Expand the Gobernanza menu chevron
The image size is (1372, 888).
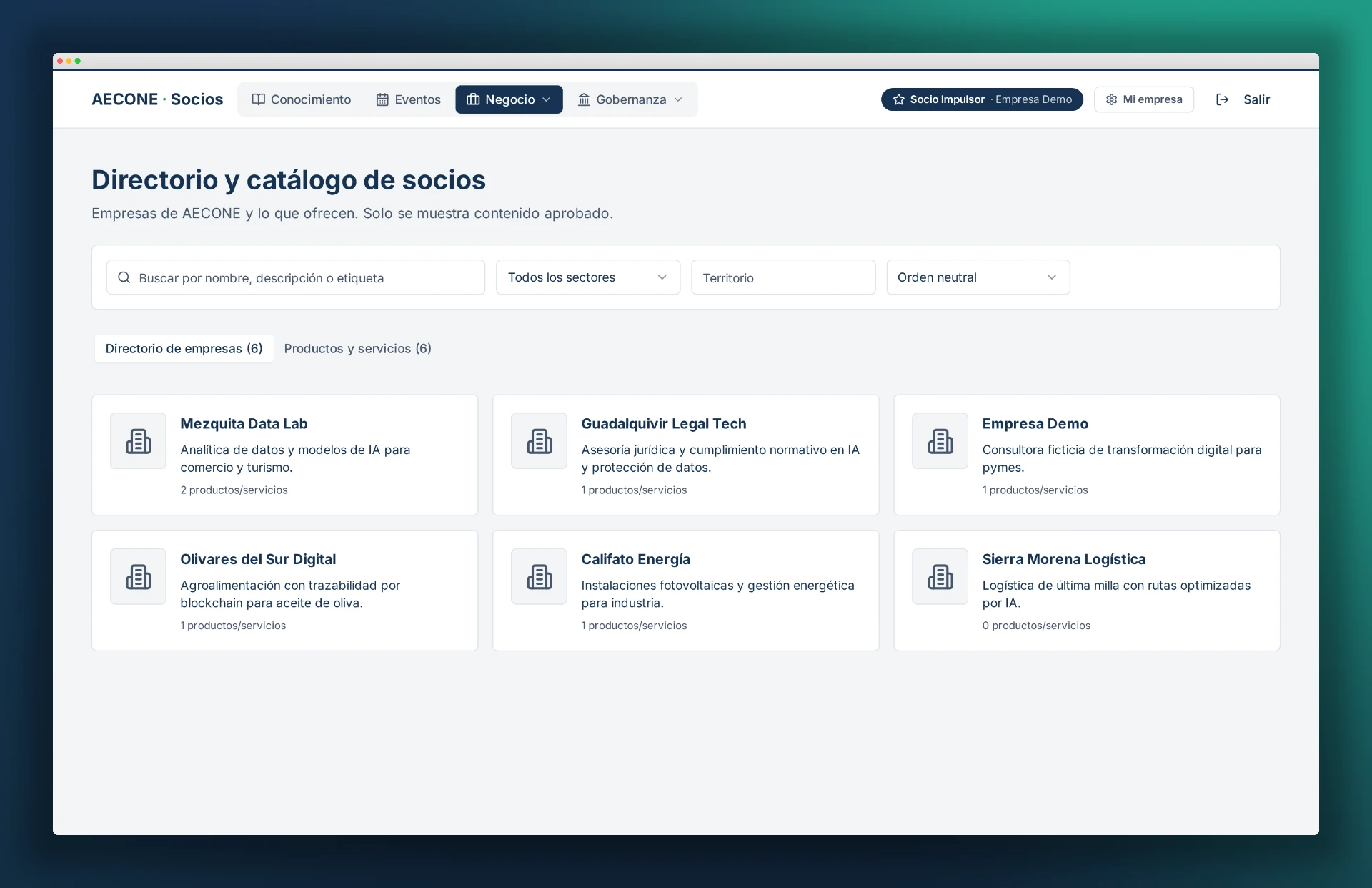tap(678, 99)
